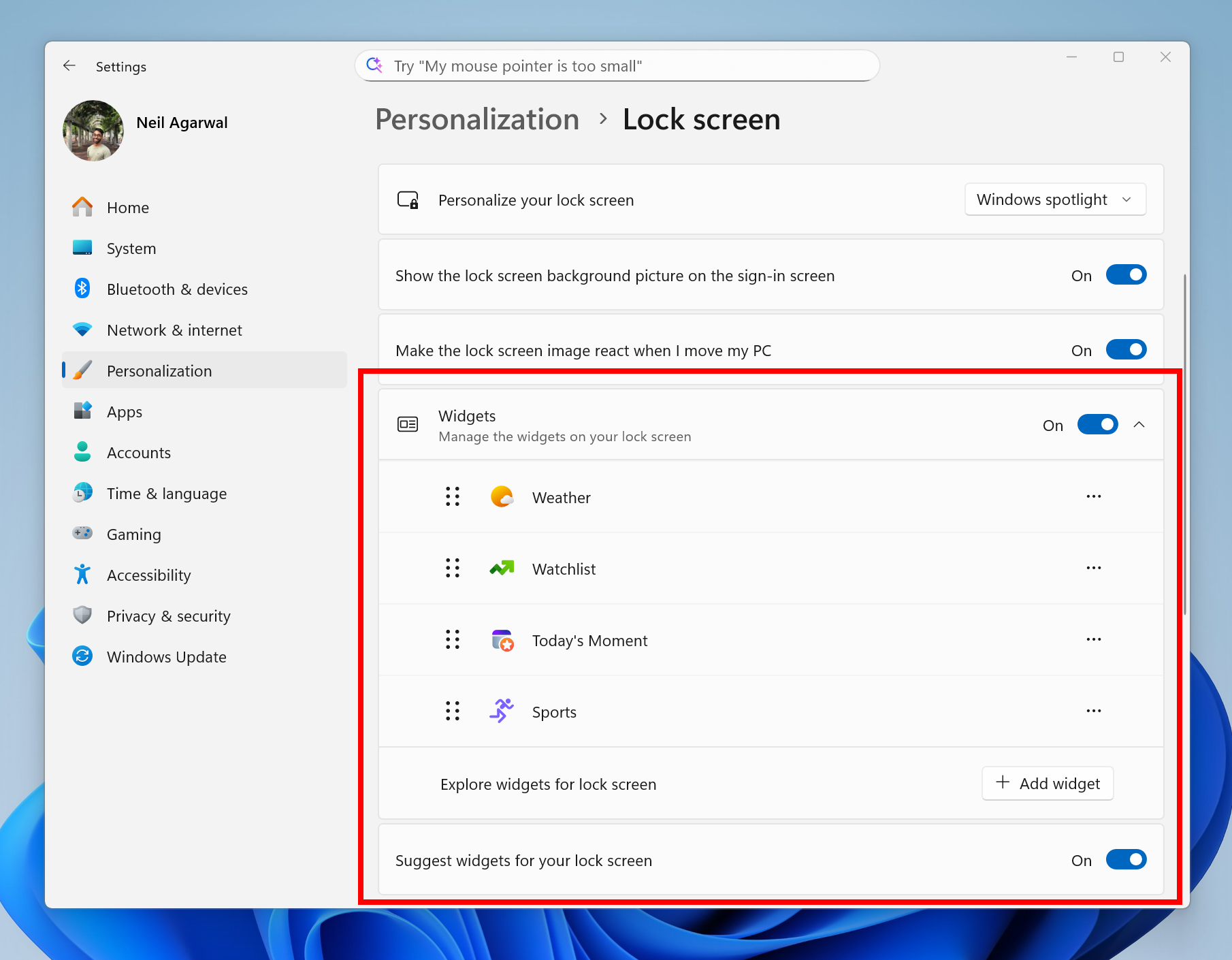Image resolution: width=1232 pixels, height=960 pixels.
Task: Collapse the Widgets section
Action: click(1140, 424)
